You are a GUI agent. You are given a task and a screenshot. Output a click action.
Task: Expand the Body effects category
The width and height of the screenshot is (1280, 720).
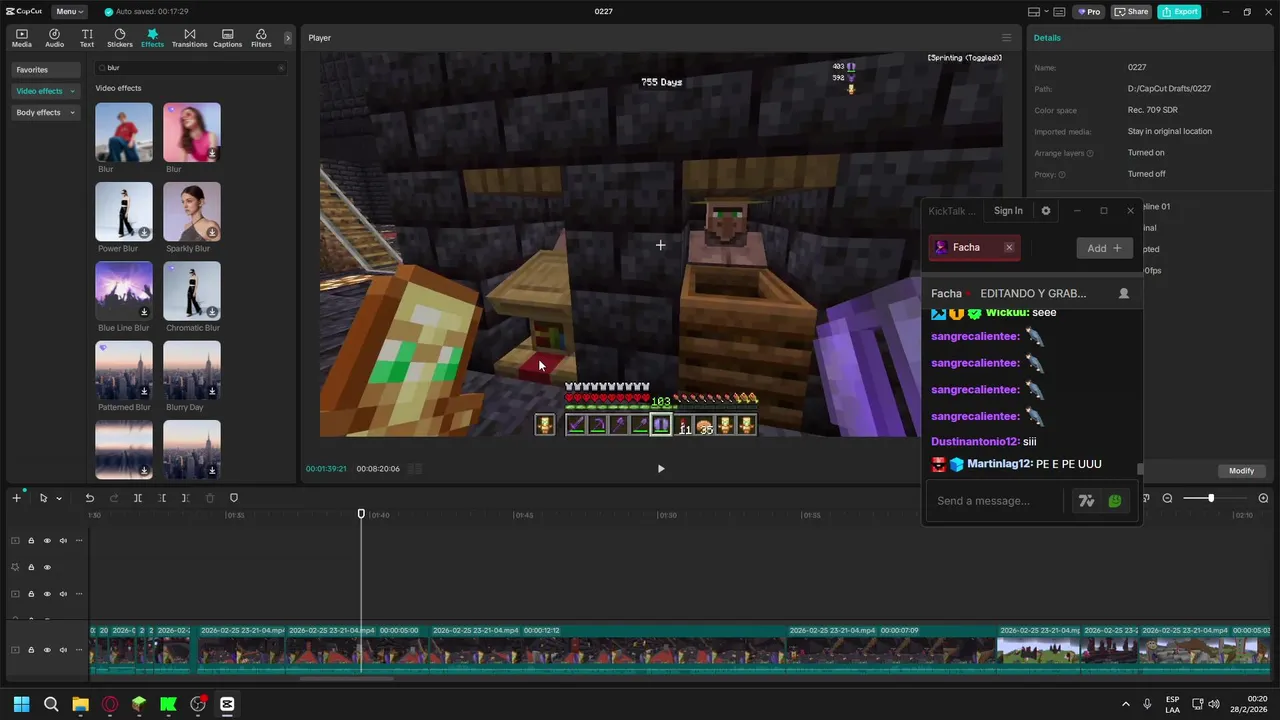point(45,113)
